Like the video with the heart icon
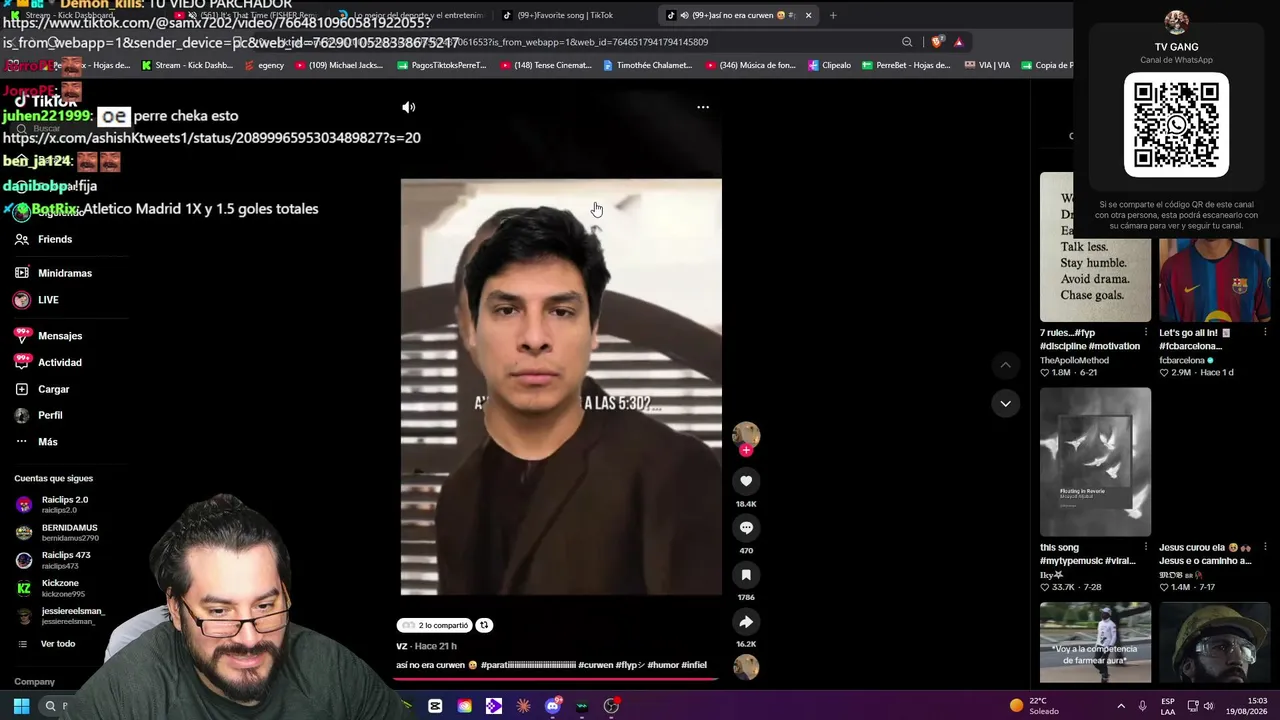1280x720 pixels. coord(746,481)
